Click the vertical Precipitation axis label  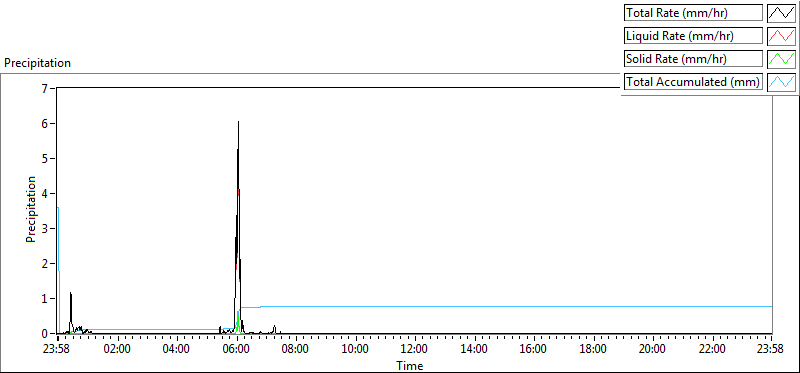coord(31,210)
